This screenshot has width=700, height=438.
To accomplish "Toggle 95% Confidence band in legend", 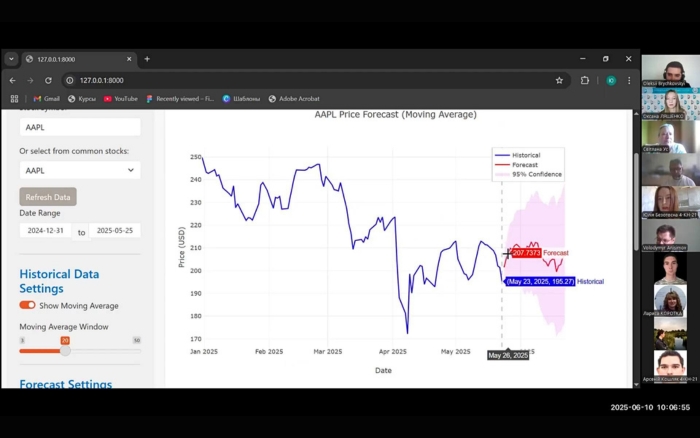I will pyautogui.click(x=536, y=174).
